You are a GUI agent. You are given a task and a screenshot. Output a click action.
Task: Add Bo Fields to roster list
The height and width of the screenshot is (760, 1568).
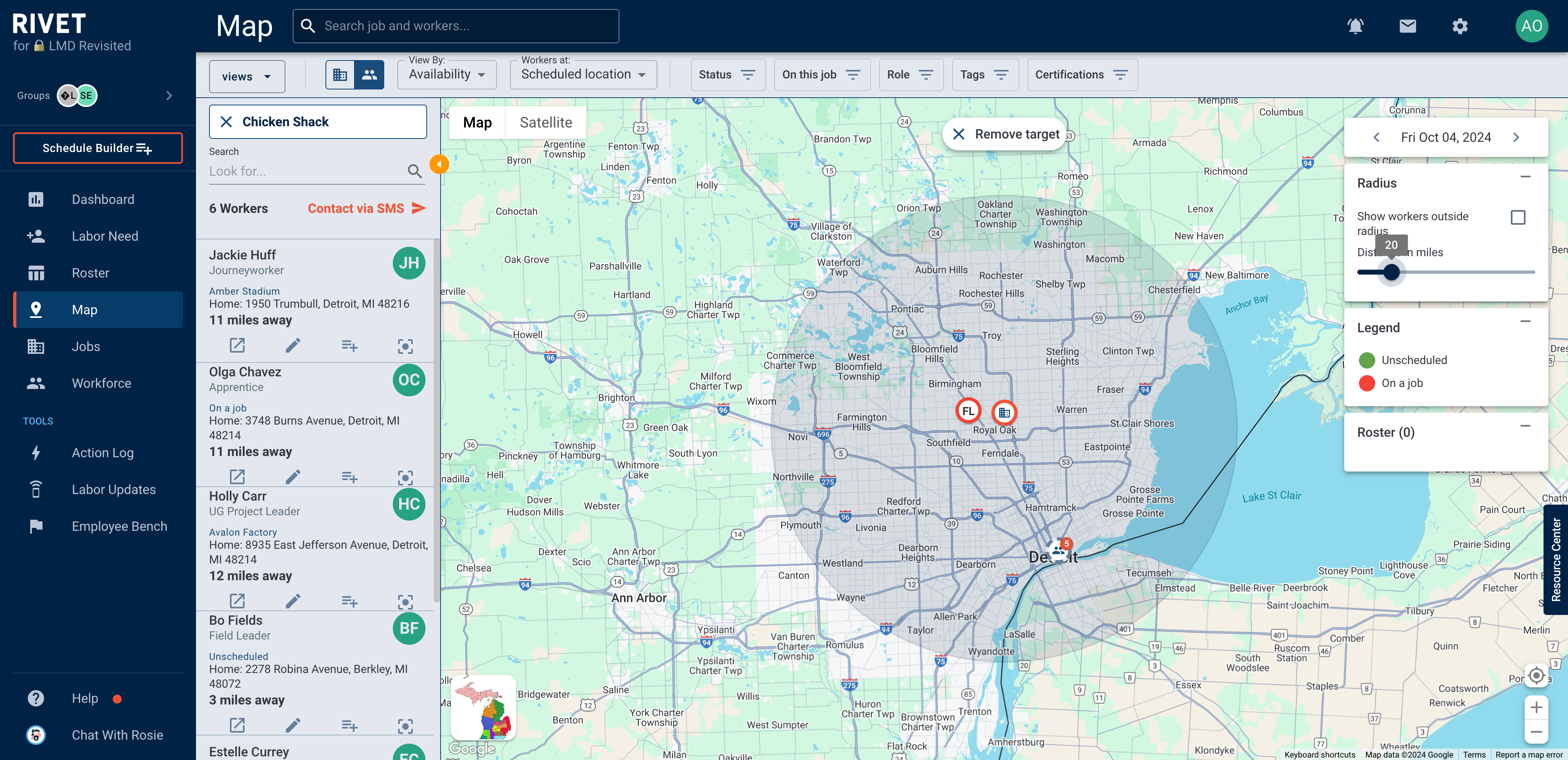tap(350, 725)
